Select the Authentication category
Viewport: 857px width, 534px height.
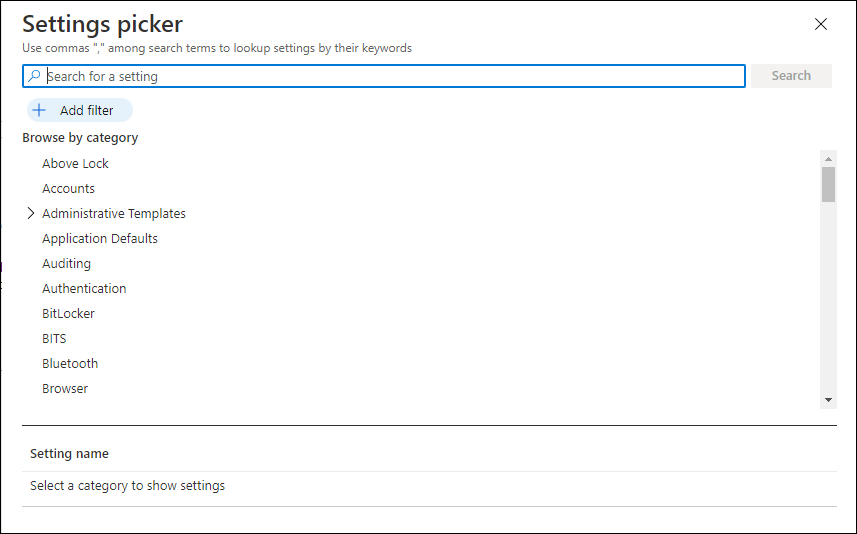(84, 289)
